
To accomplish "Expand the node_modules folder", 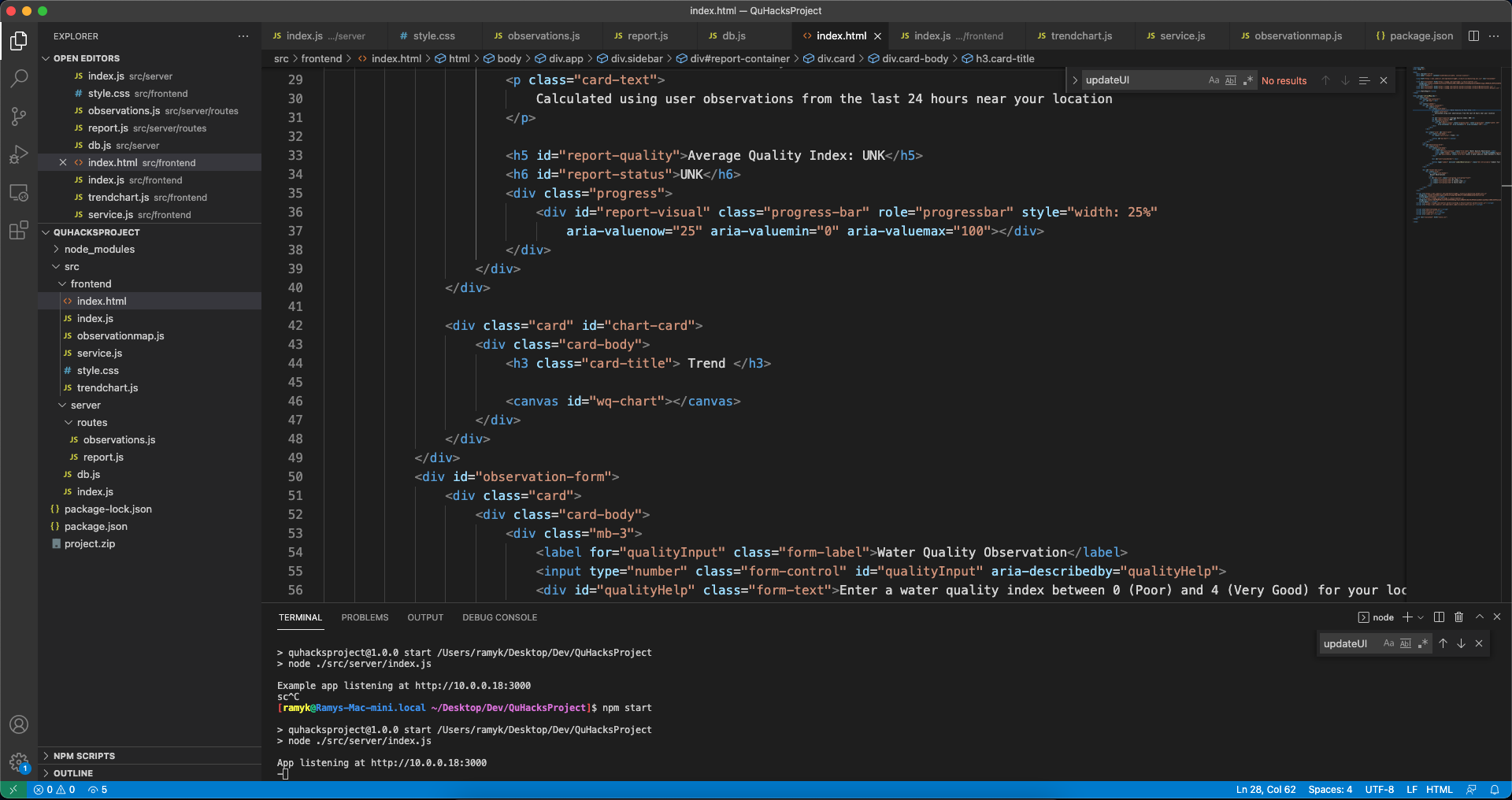I will [99, 250].
